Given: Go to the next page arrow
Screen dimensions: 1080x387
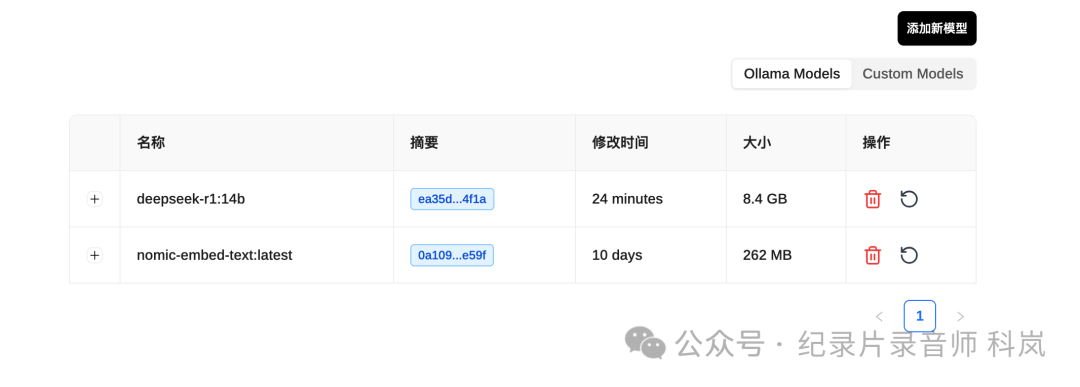Looking at the screenshot, I should click(960, 317).
